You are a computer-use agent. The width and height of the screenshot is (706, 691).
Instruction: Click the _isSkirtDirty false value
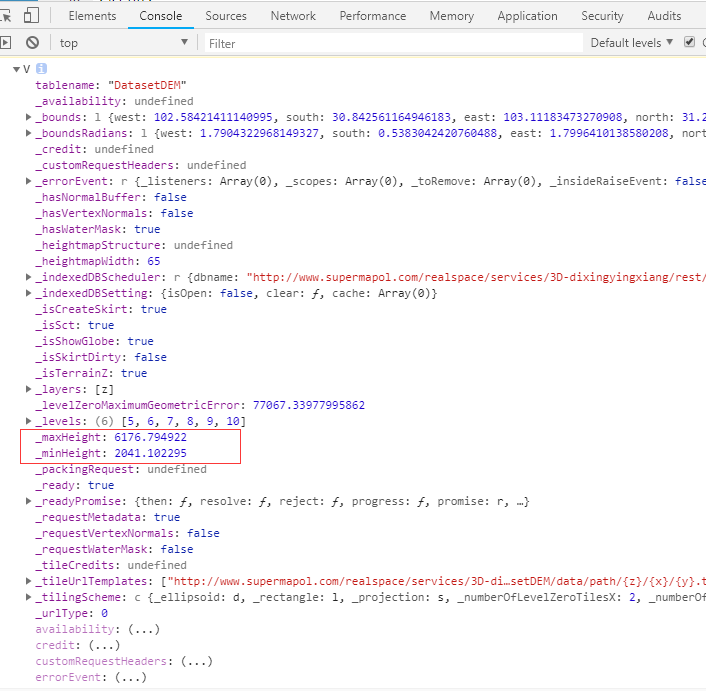pos(150,357)
